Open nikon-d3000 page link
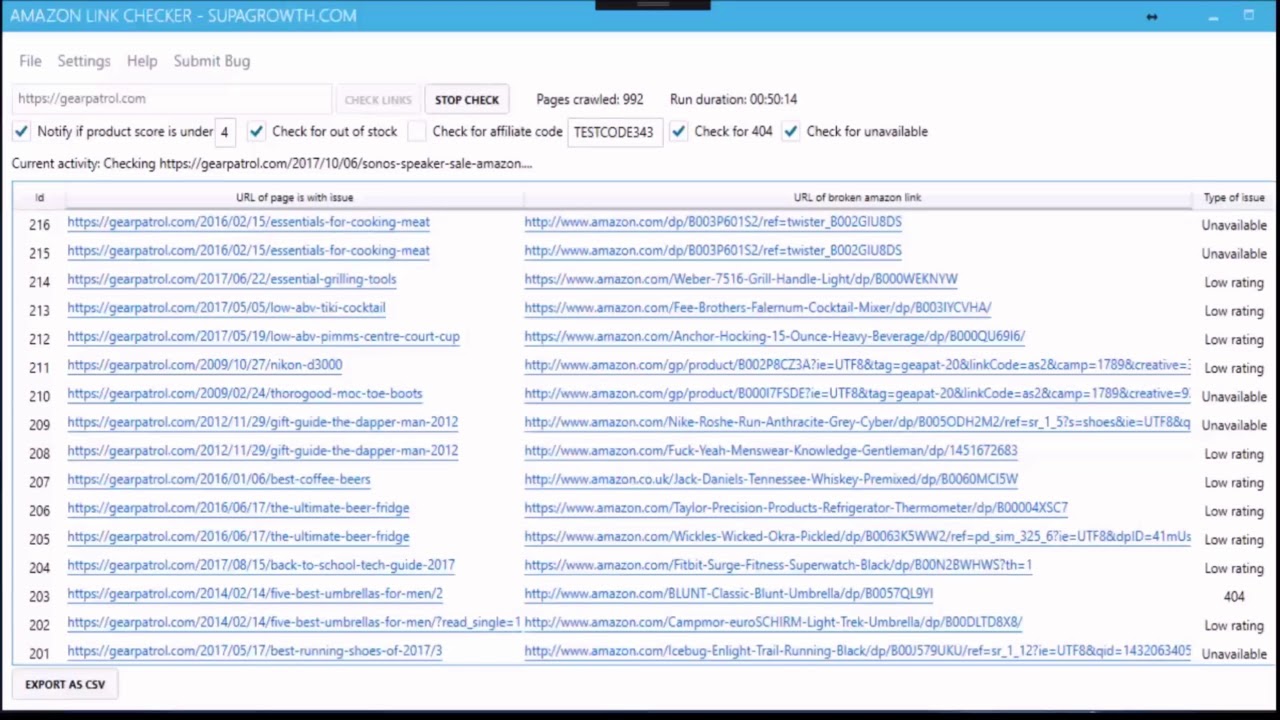This screenshot has height=720, width=1280. coord(204,365)
